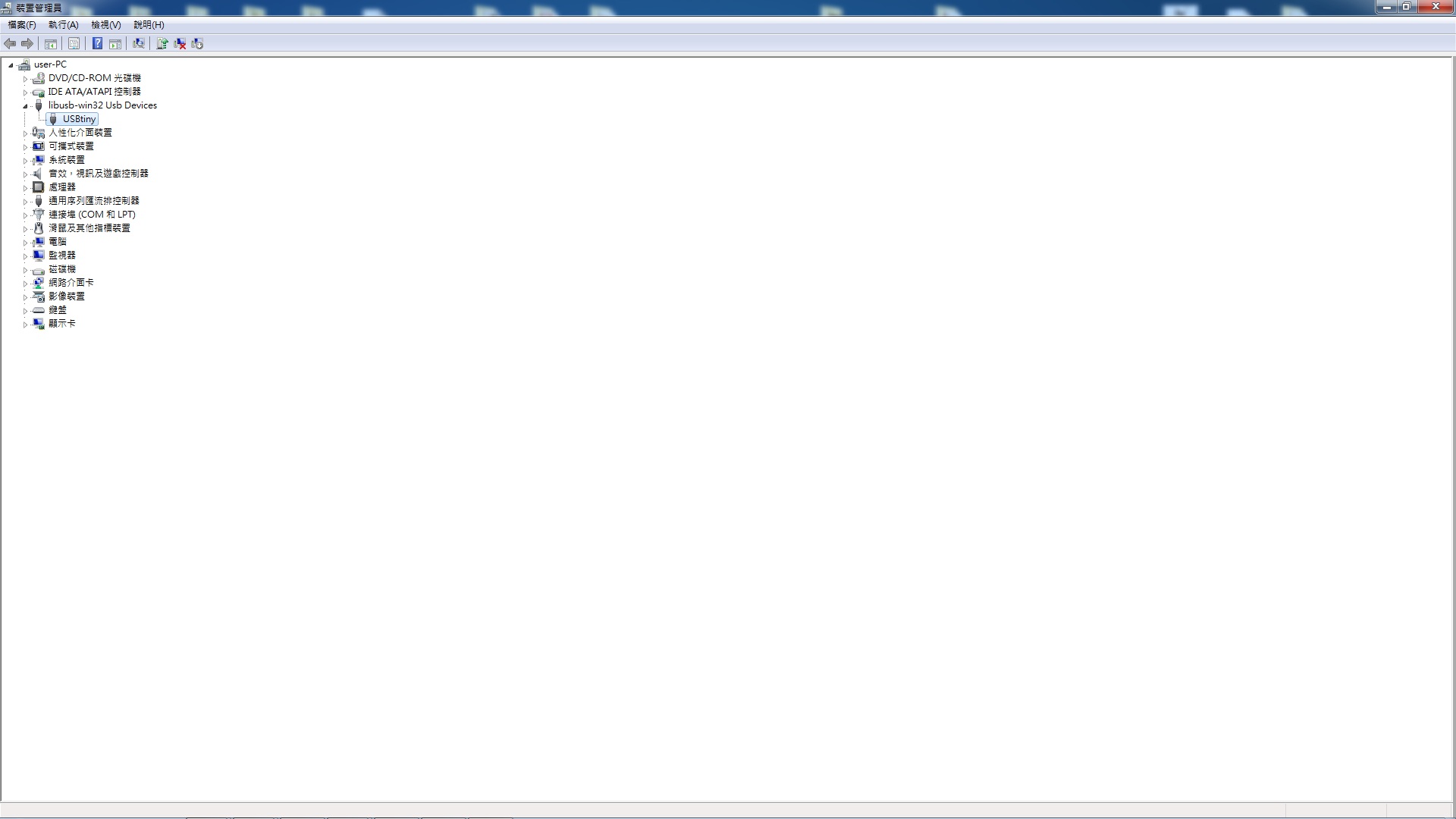Click the update driver software toolbar icon

coord(162,44)
